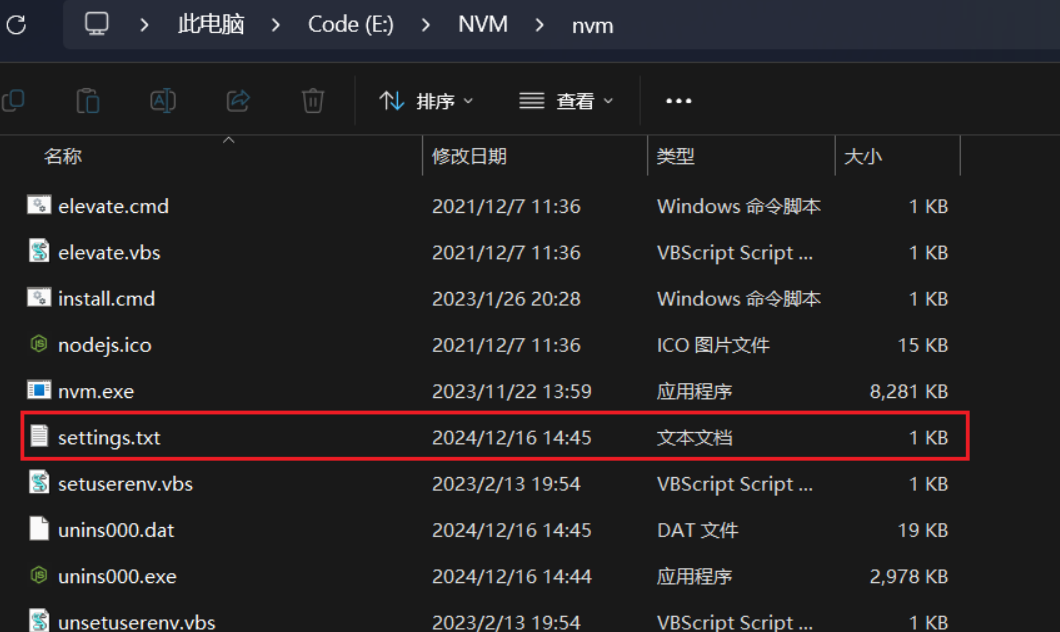This screenshot has height=632, width=1060.
Task: Delete settings.txt using trash icon
Action: [313, 100]
